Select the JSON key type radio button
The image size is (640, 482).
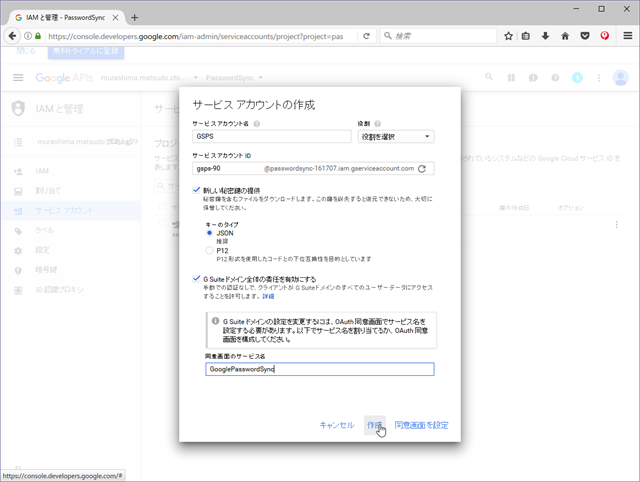point(209,233)
